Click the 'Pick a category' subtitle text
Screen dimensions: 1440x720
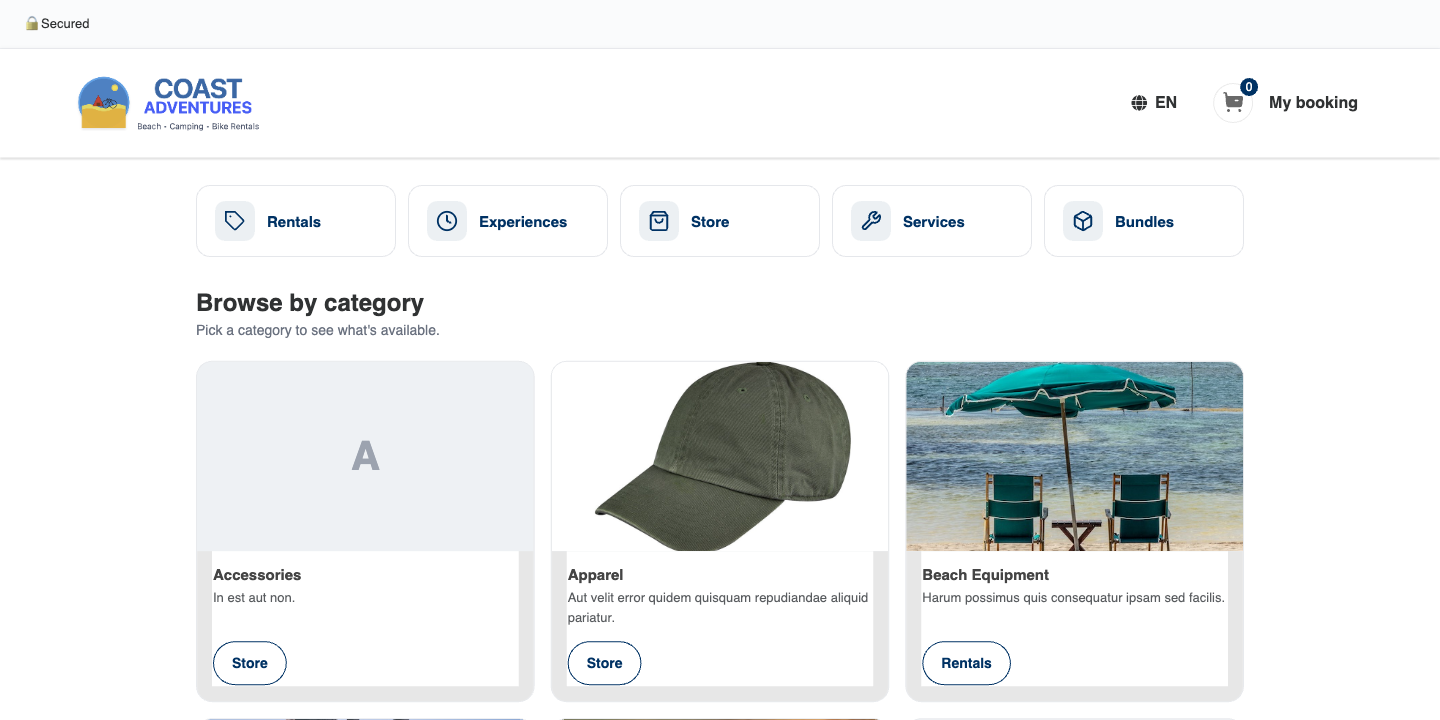318,330
